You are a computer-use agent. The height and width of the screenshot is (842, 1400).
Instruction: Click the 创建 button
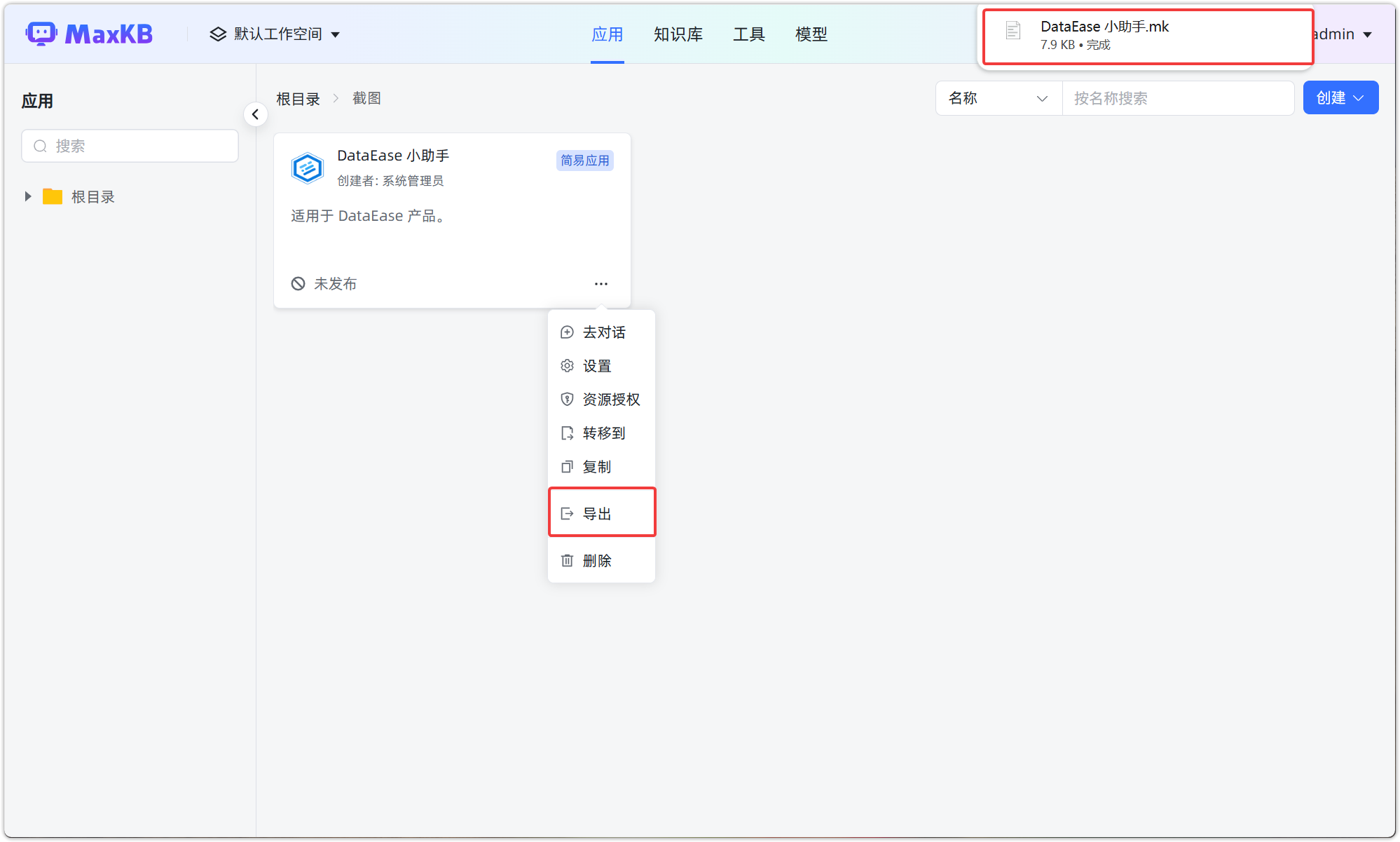(x=1340, y=97)
